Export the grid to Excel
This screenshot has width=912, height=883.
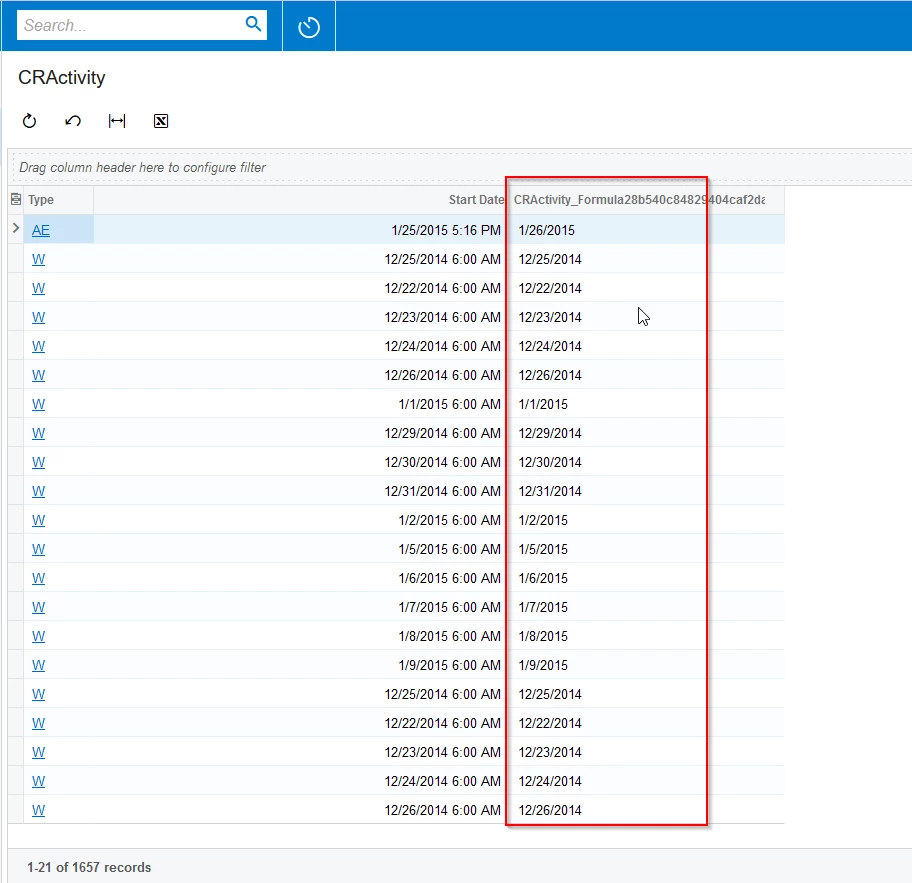tap(161, 121)
